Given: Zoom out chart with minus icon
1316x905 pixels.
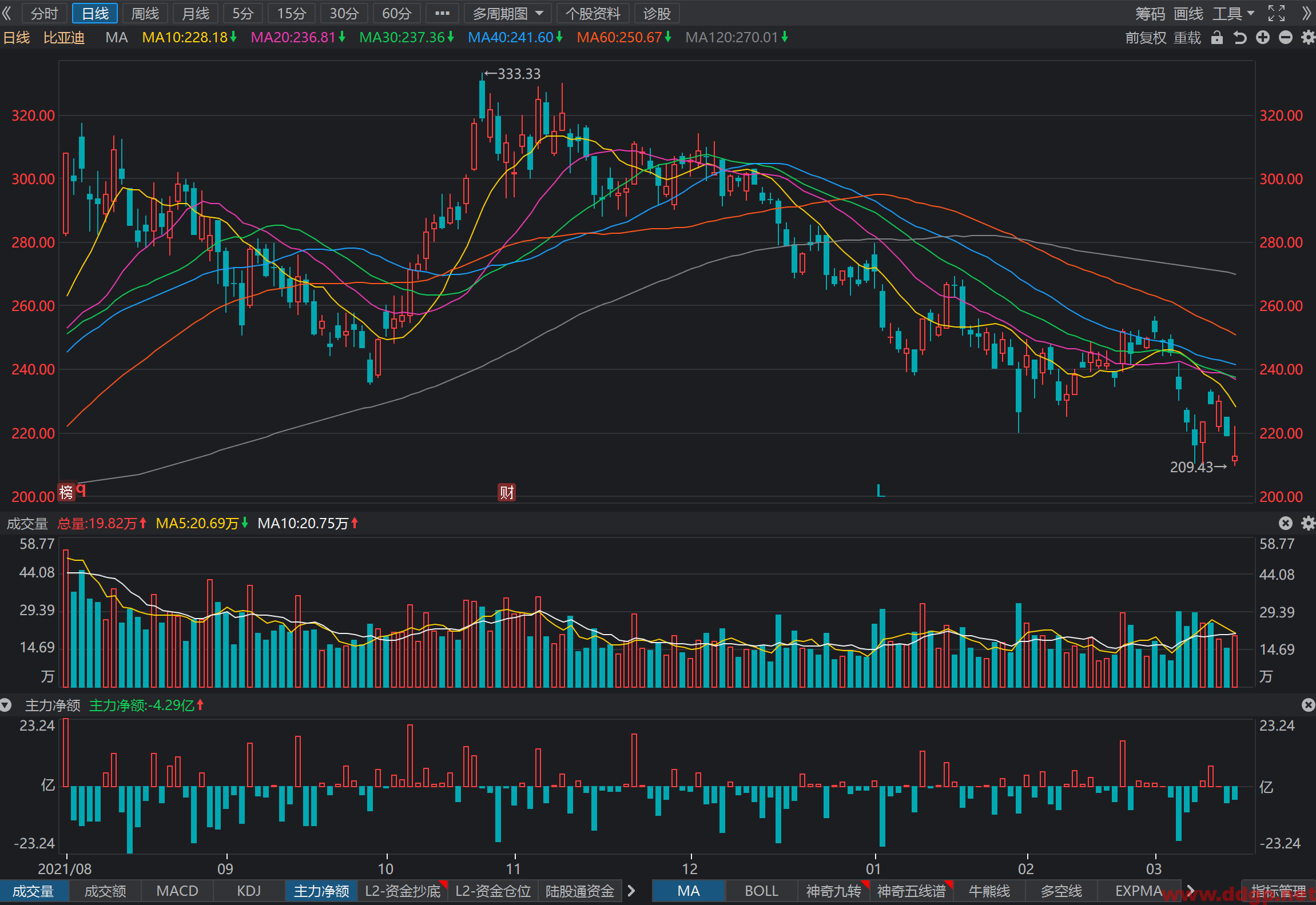Looking at the screenshot, I should (x=1286, y=38).
